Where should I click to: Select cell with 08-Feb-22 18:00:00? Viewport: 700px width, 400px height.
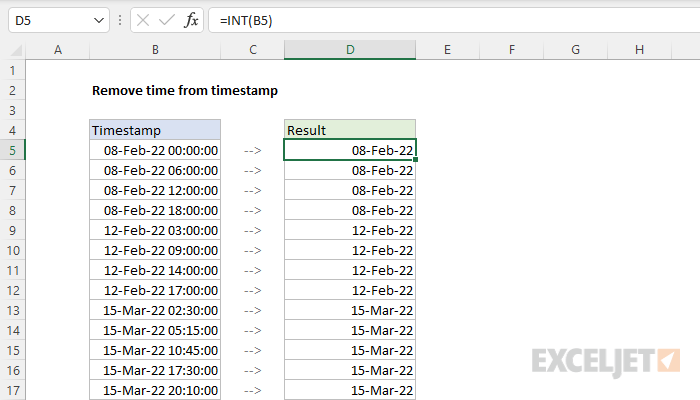155,210
